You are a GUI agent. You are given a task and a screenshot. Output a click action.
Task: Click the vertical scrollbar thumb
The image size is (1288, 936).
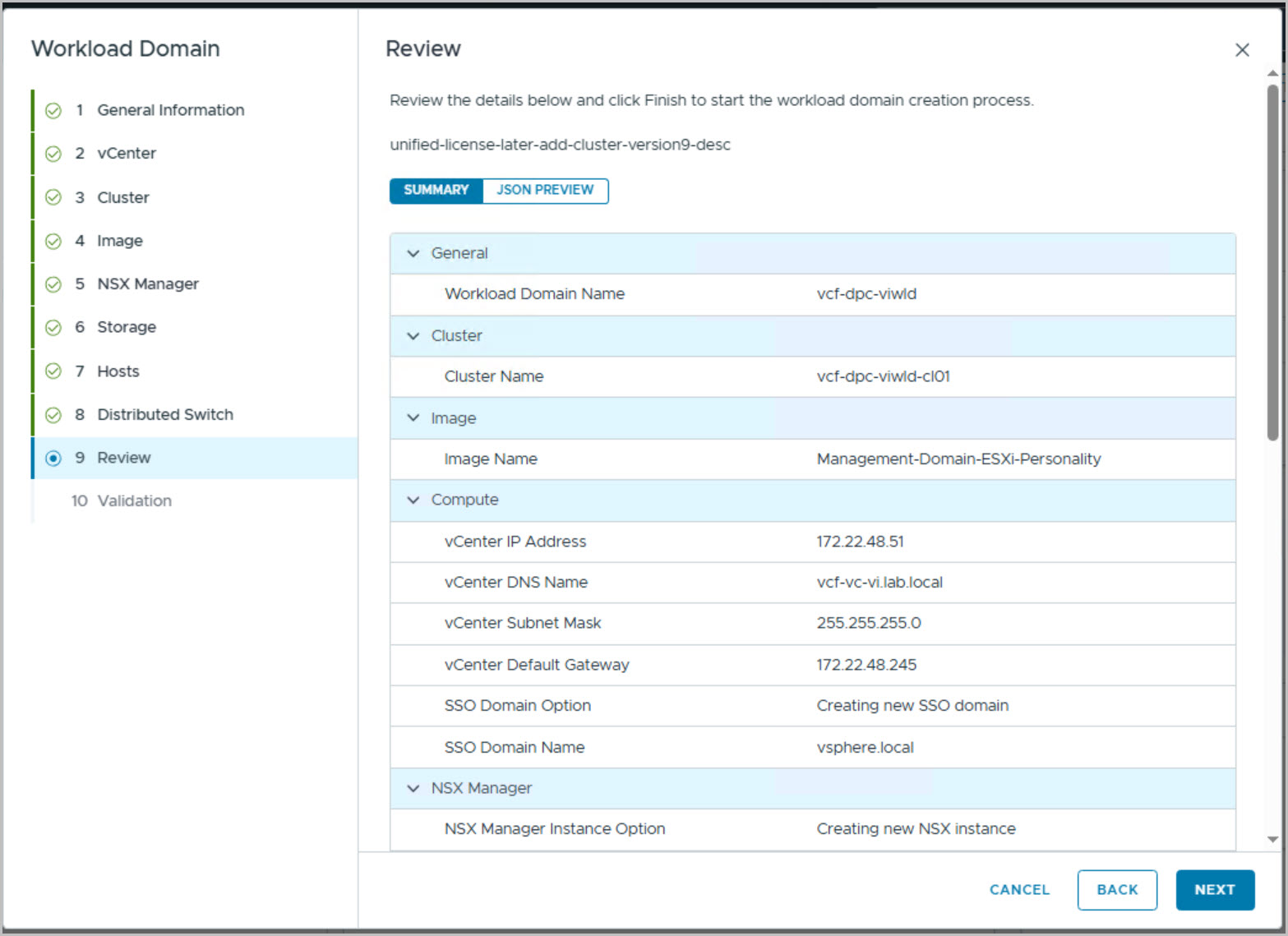(x=1272, y=263)
